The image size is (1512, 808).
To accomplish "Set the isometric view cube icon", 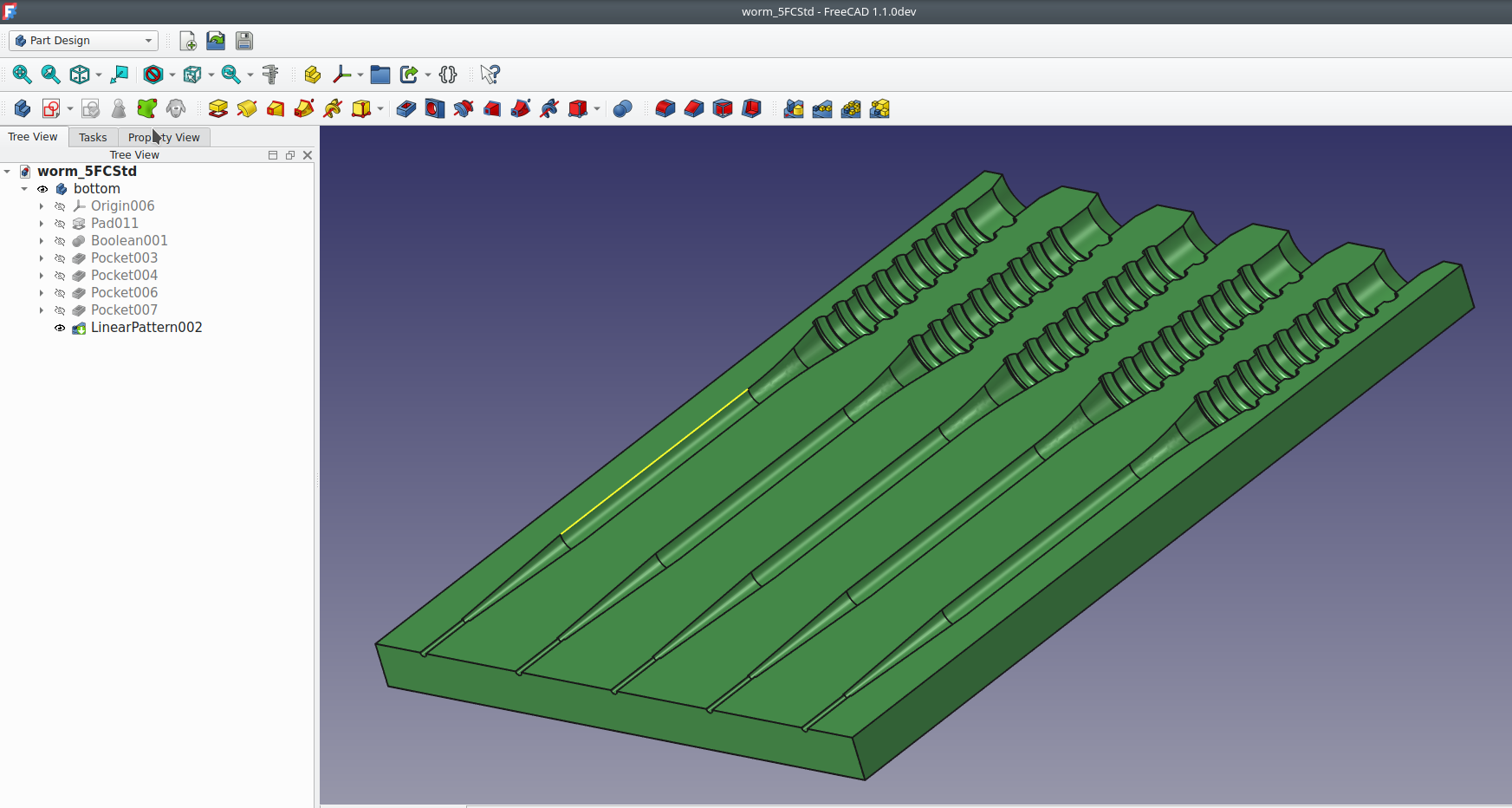I will (x=80, y=75).
